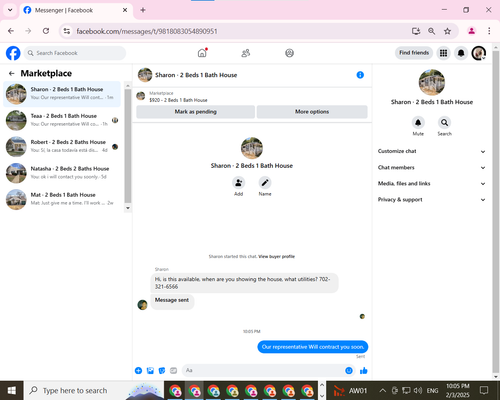
Task: Expand Customize chat section
Action: (x=432, y=151)
